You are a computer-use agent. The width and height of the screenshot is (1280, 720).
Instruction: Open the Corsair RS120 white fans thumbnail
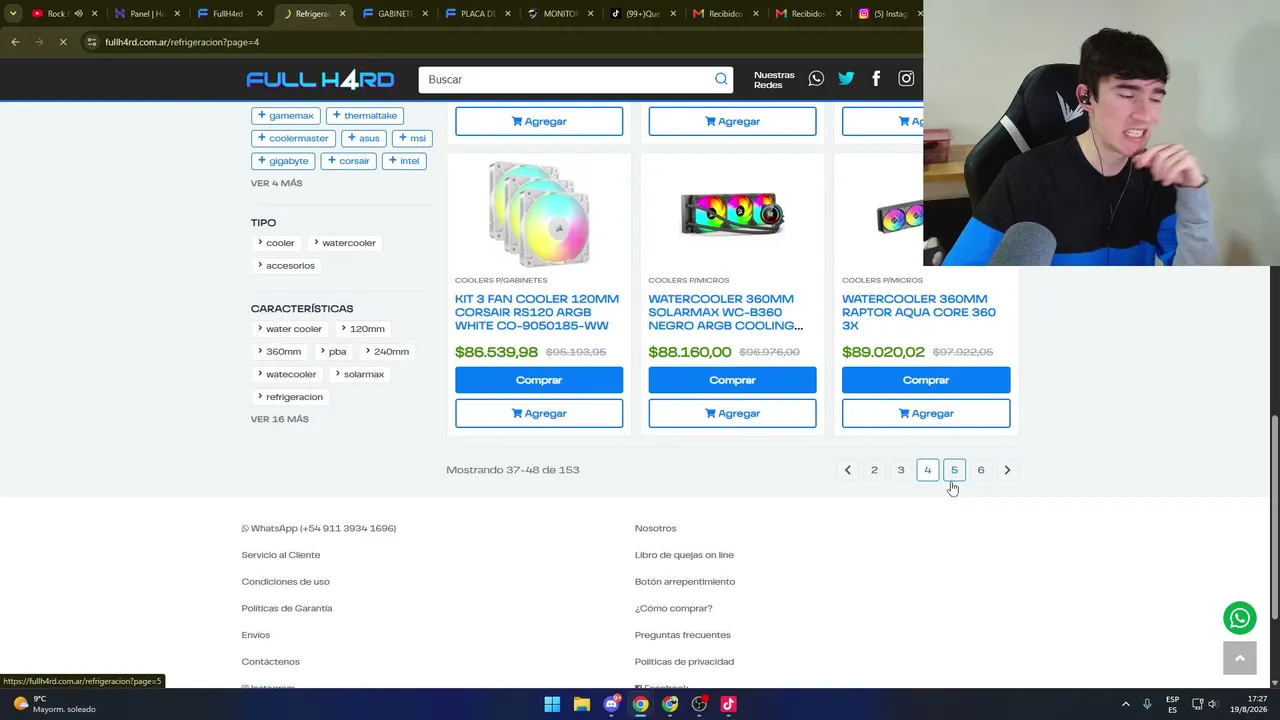pyautogui.click(x=539, y=215)
